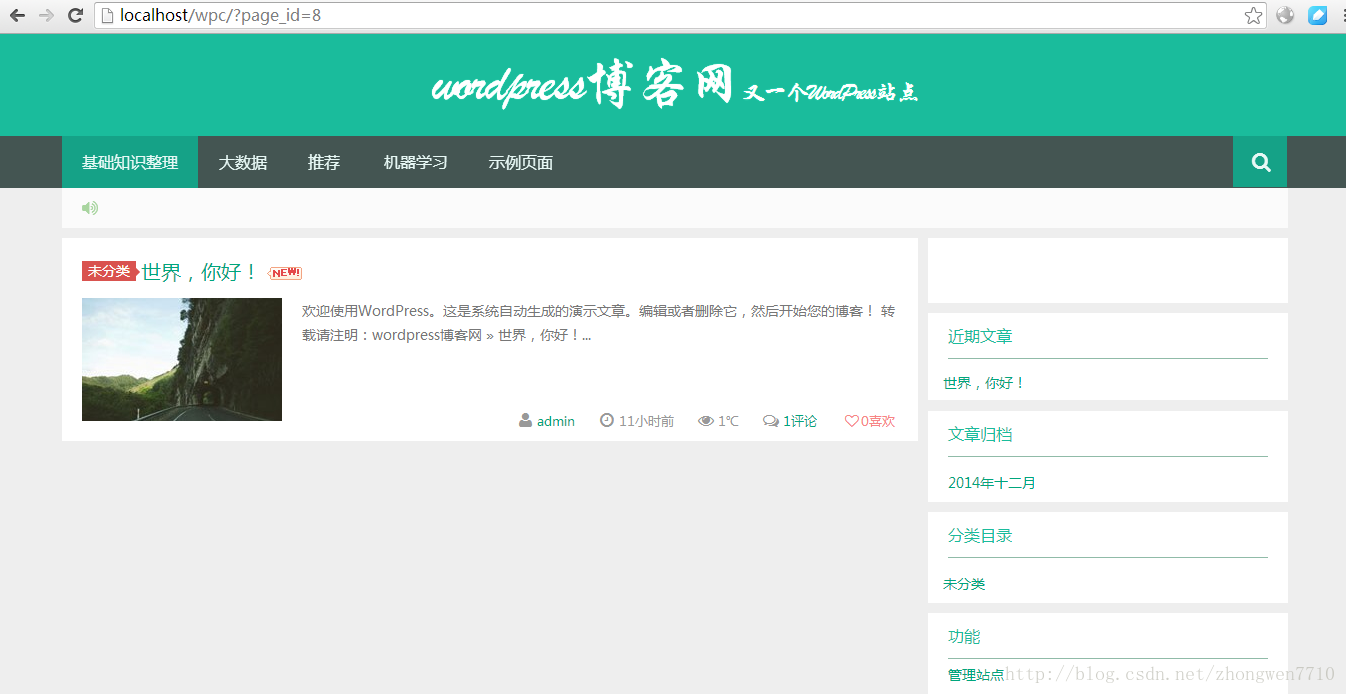Click the 11小时前 timestamp text
The image size is (1346, 694).
[646, 421]
